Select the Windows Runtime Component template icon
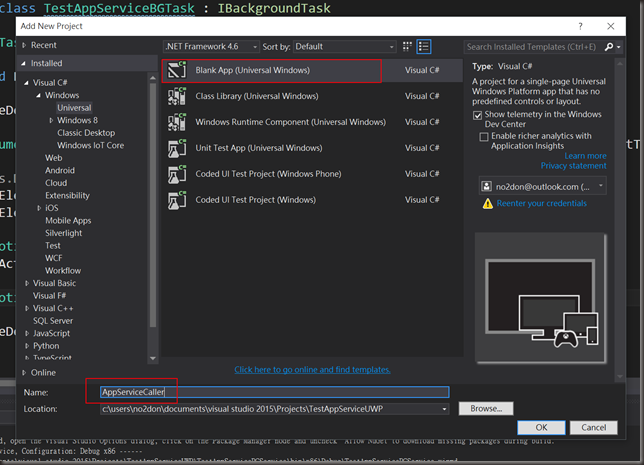Viewport: 644px width, 465px height. click(x=177, y=122)
